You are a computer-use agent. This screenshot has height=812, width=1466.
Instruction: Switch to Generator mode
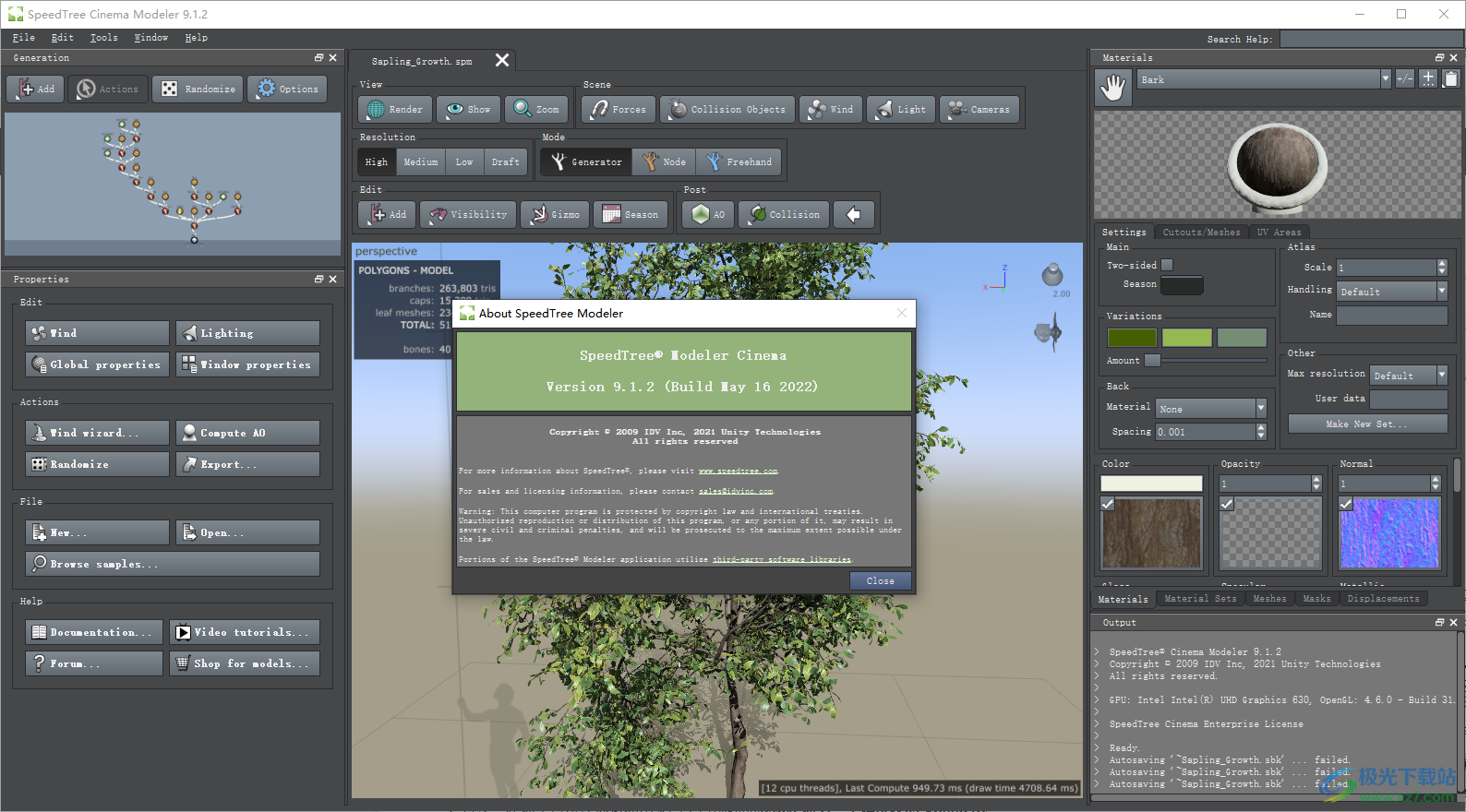[x=586, y=161]
